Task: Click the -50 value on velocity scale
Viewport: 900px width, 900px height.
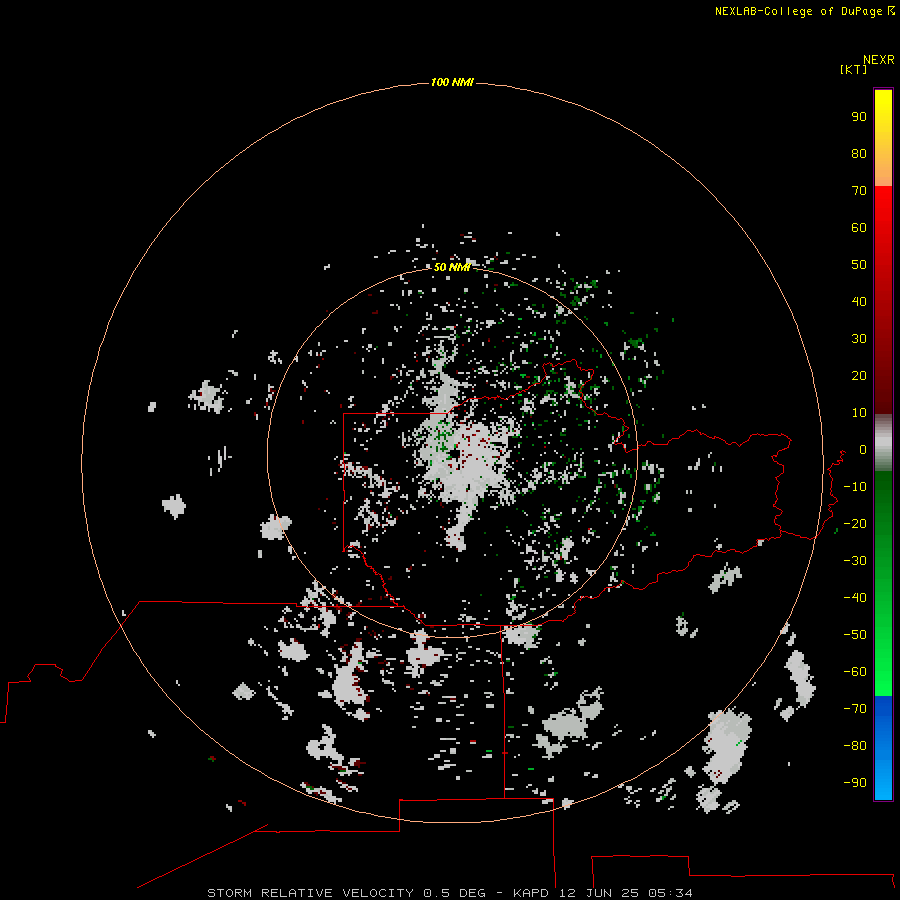Action: pos(855,635)
